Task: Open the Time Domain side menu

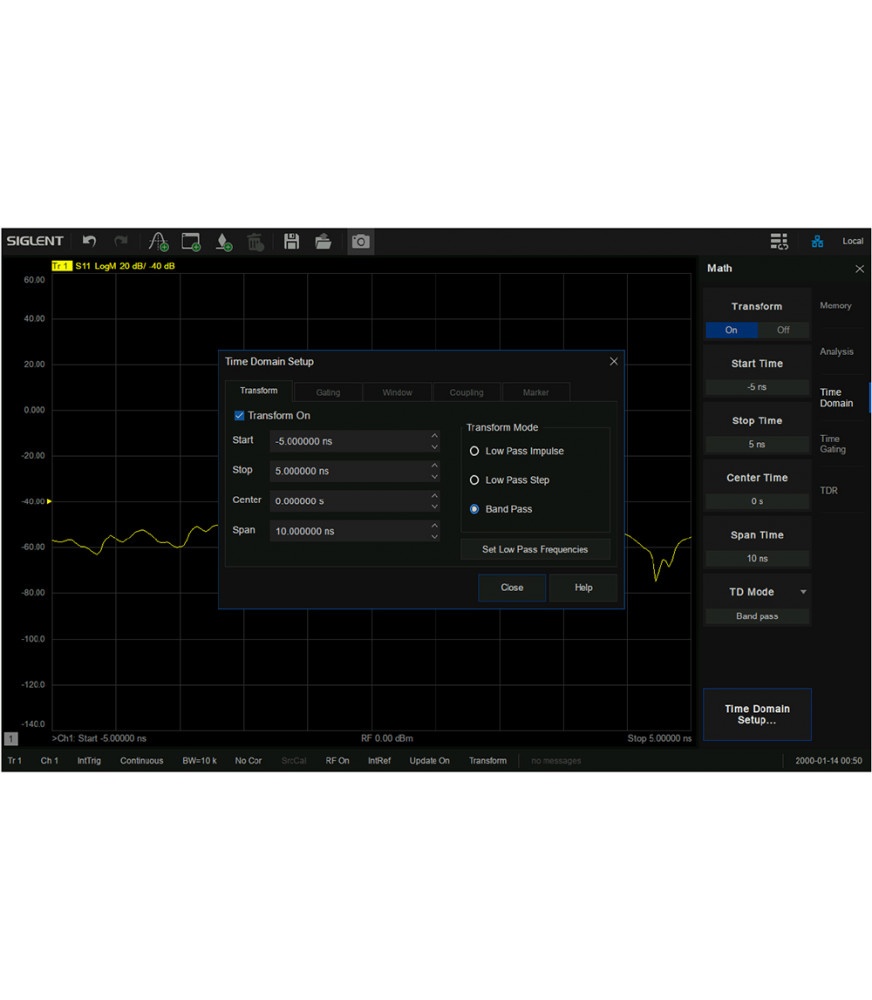Action: [x=836, y=398]
